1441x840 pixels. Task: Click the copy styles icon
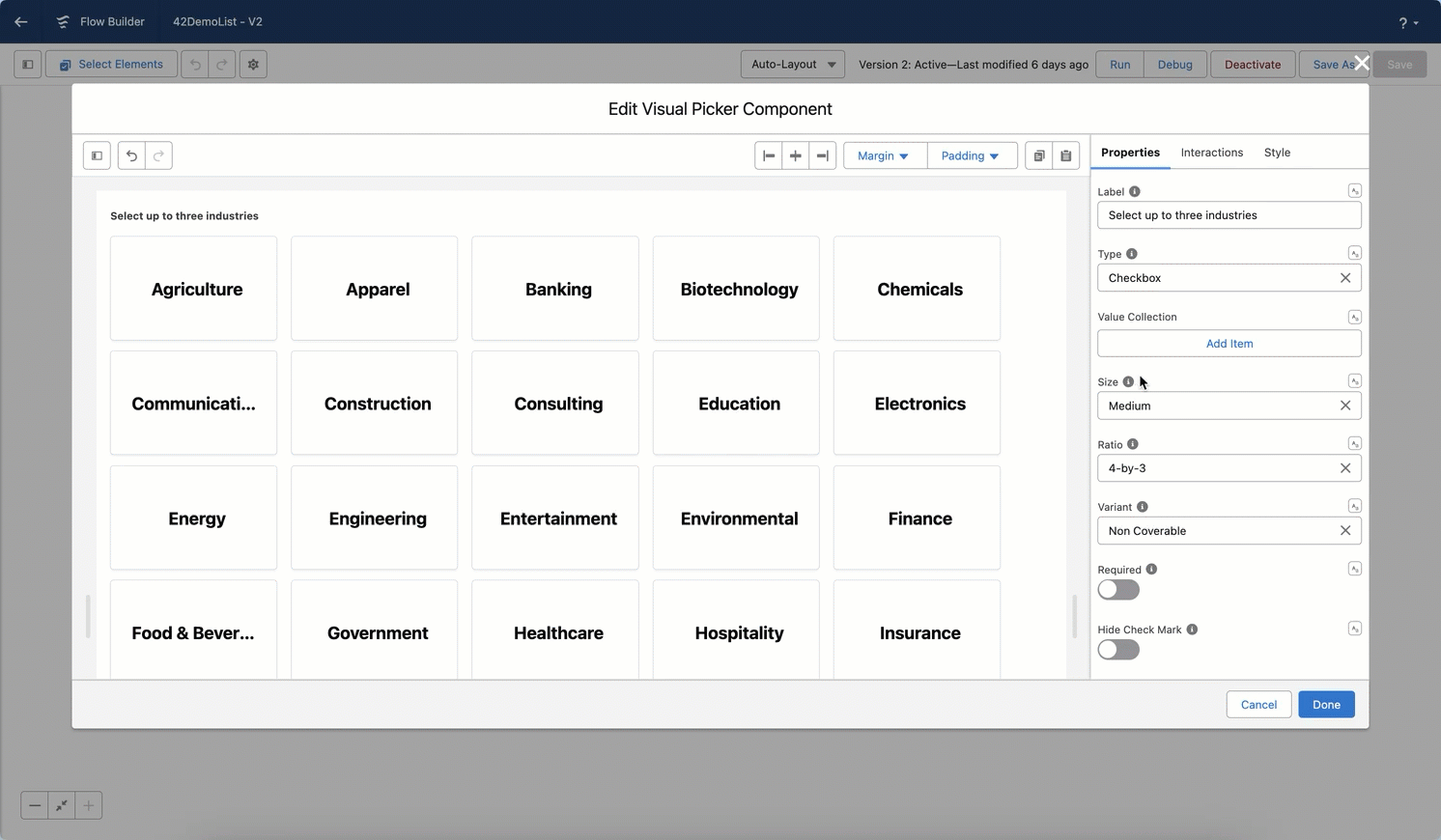pyautogui.click(x=1039, y=155)
